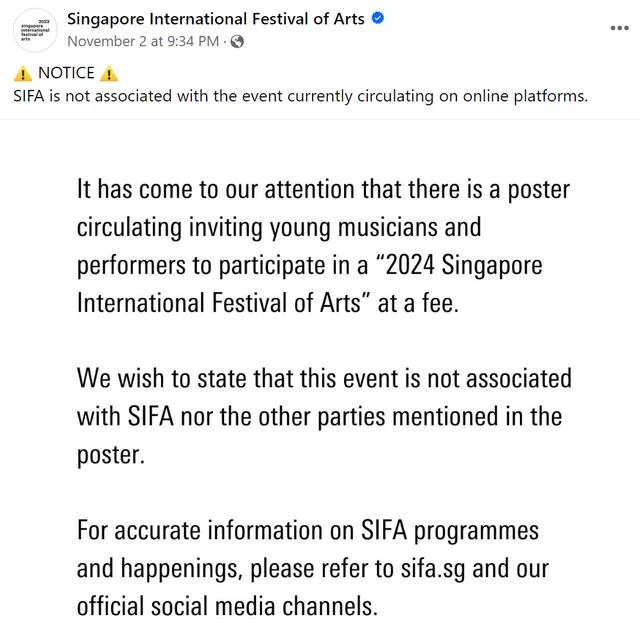The image size is (640, 626).
Task: Open the SIFA profile picture avatar
Action: 35,30
